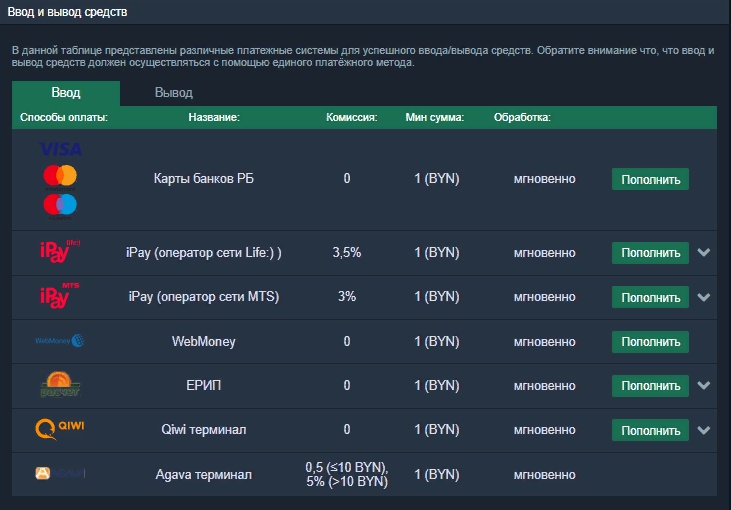Click the ЕРИП Расчет logo
The height and width of the screenshot is (510, 731).
pos(60,385)
